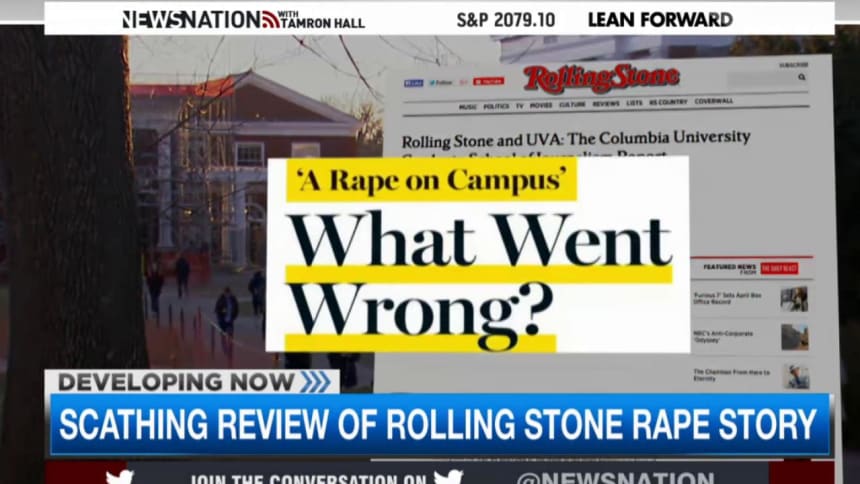
Task: Click 'Join the conversation on' text
Action: click(x=309, y=479)
